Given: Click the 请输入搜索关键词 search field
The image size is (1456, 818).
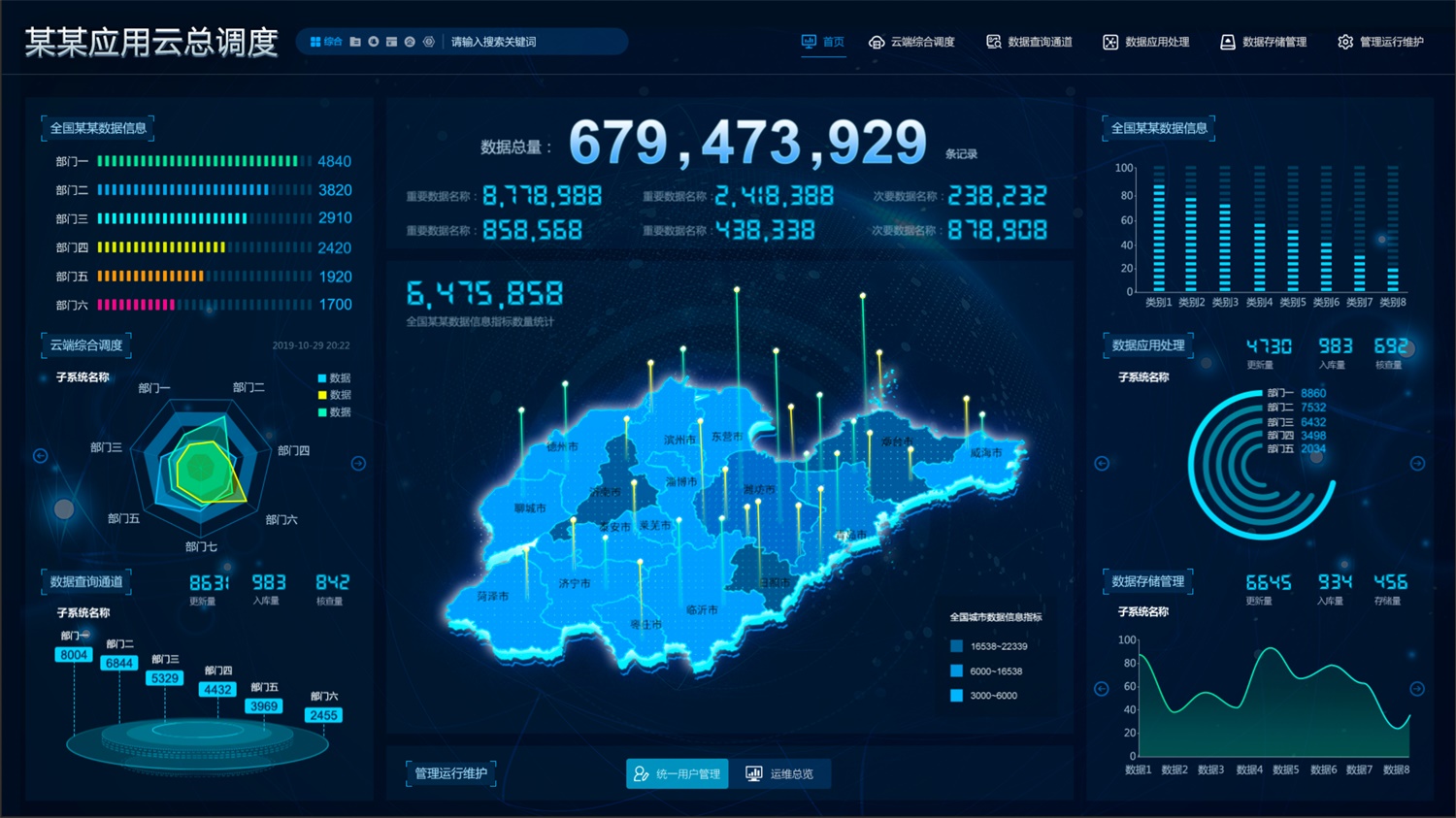Looking at the screenshot, I should pos(534,42).
